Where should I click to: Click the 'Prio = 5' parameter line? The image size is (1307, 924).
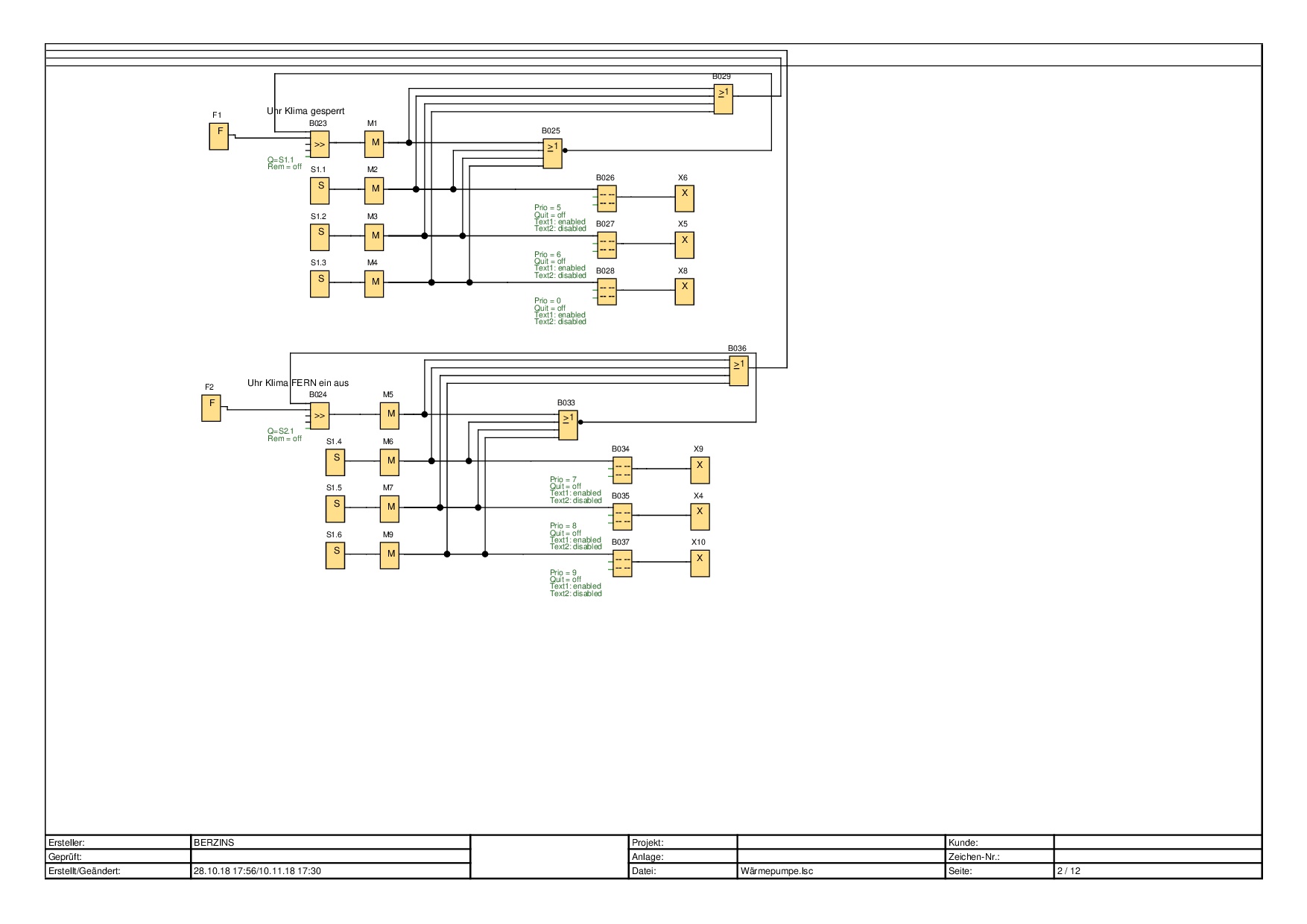click(548, 208)
